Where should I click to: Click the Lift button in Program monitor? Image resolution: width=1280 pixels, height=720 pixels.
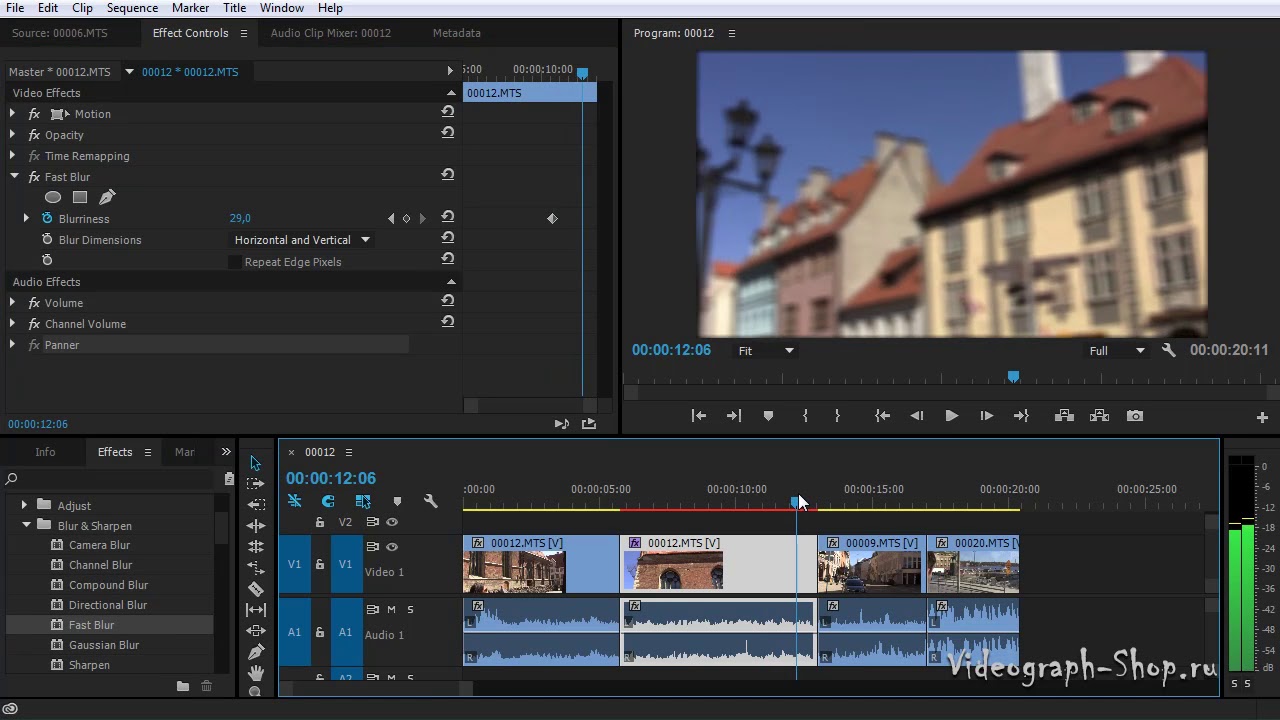click(x=1064, y=416)
